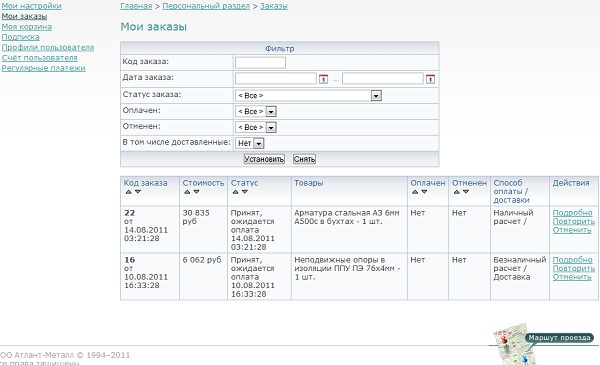The width and height of the screenshot is (600, 365).
Task: Open Подписка in sidebar
Action: [21, 37]
